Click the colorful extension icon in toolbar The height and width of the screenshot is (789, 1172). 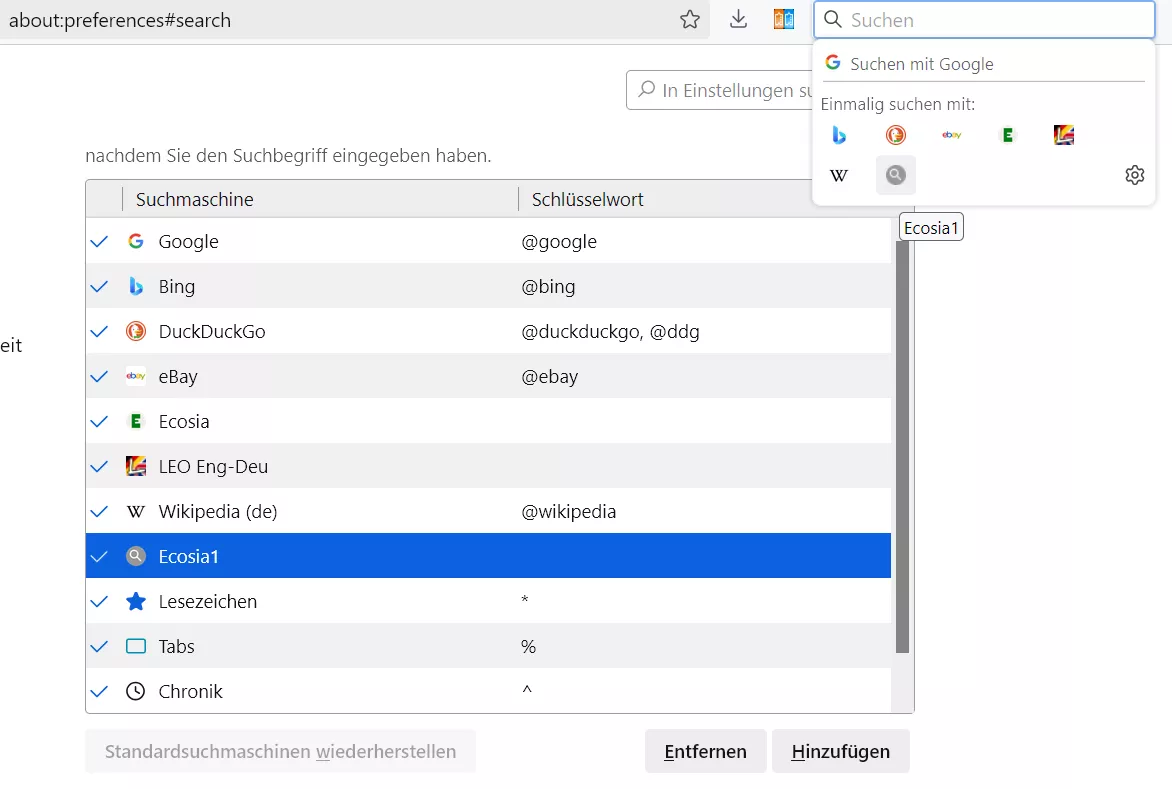[x=783, y=19]
